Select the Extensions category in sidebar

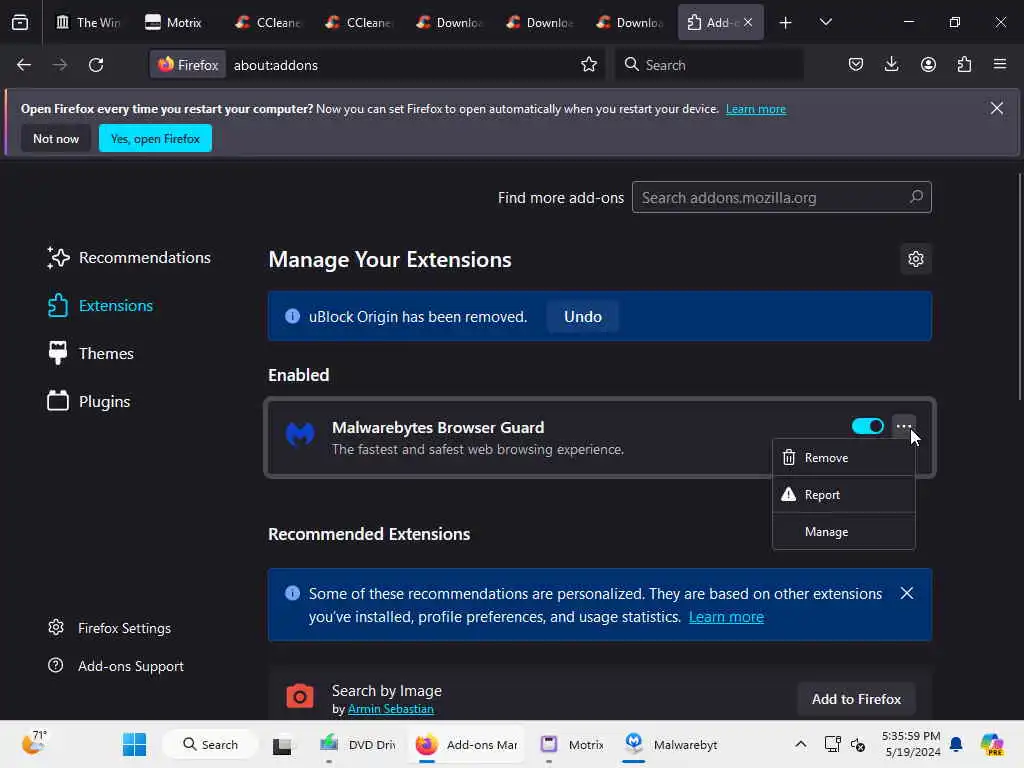(100, 306)
